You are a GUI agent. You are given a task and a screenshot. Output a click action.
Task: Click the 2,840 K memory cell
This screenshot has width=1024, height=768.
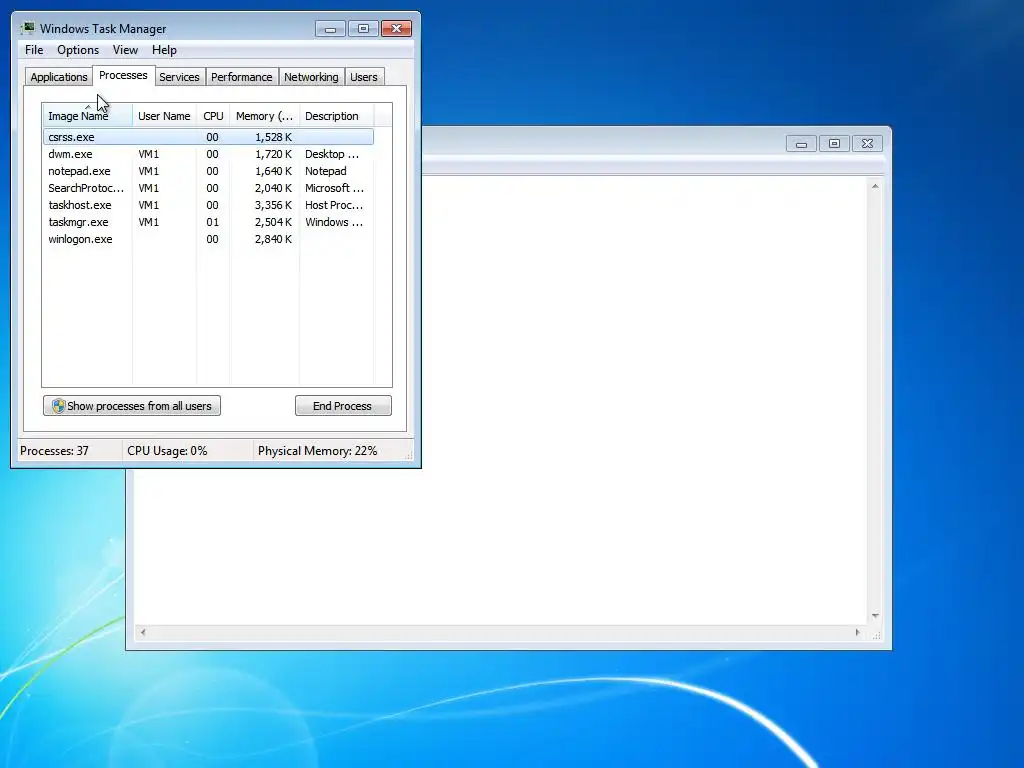coord(273,239)
